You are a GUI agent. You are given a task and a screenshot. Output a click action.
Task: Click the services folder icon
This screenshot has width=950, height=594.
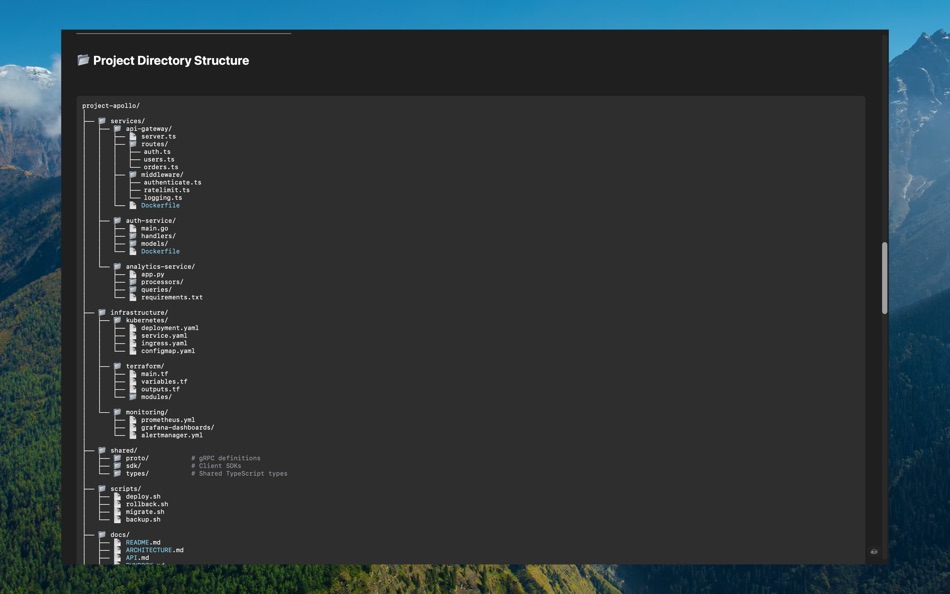101,120
